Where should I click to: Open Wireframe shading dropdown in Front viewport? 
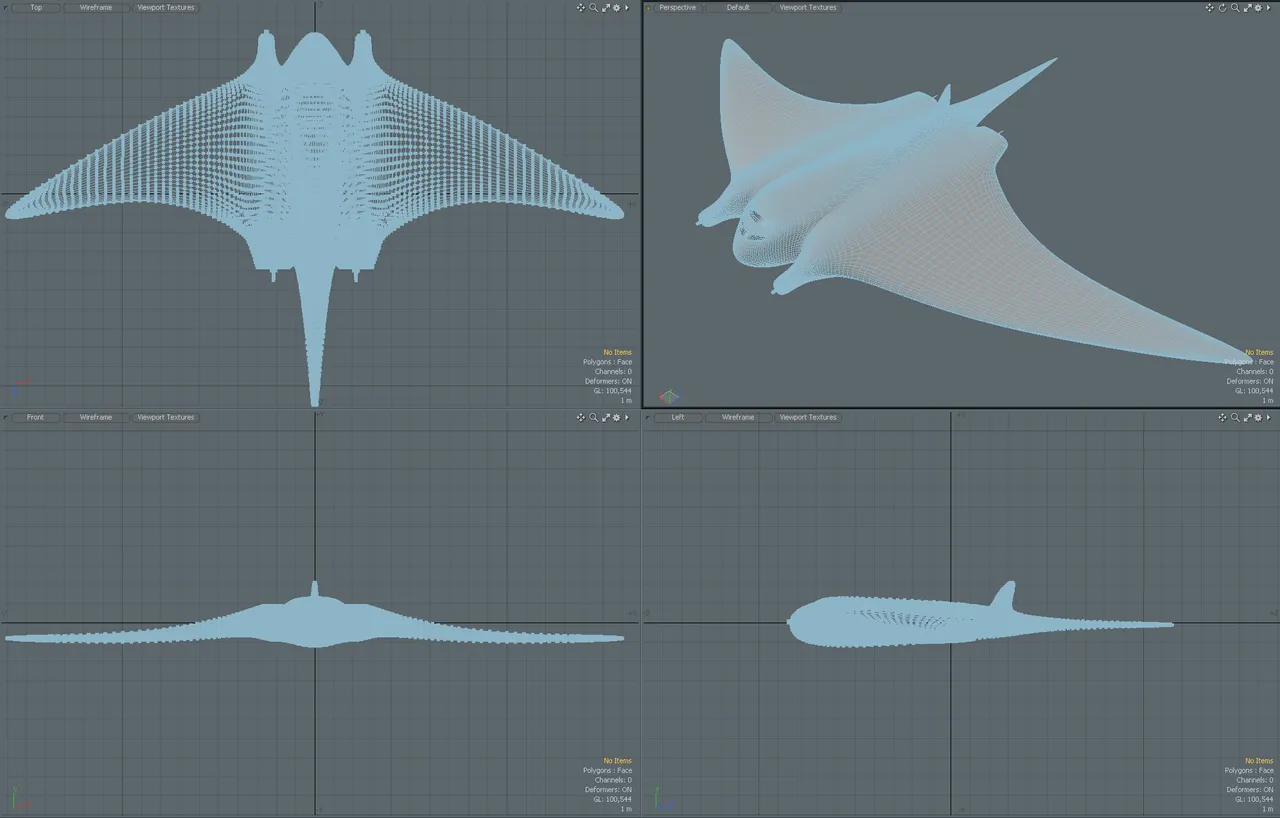tap(96, 417)
